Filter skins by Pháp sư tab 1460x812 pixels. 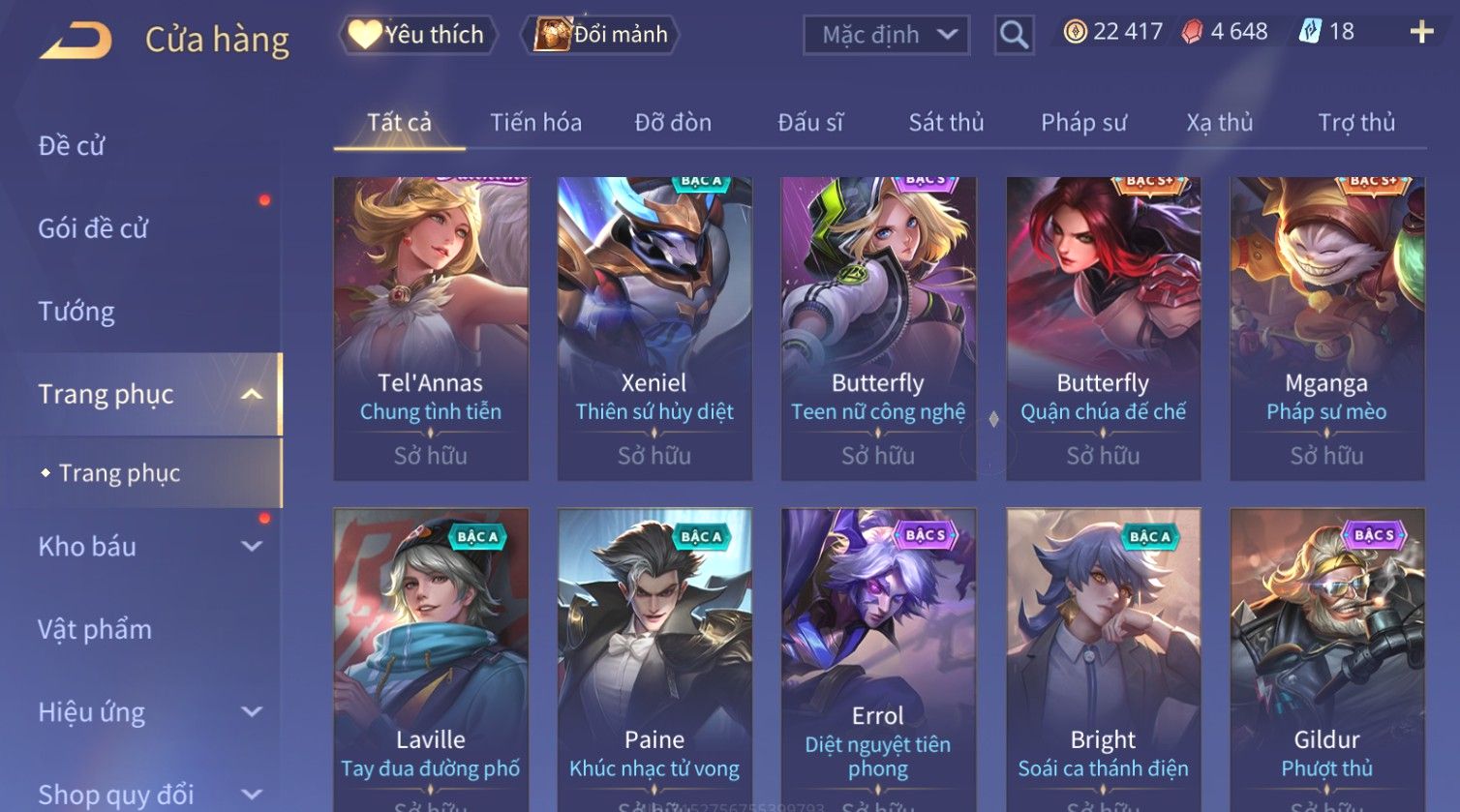[1083, 123]
